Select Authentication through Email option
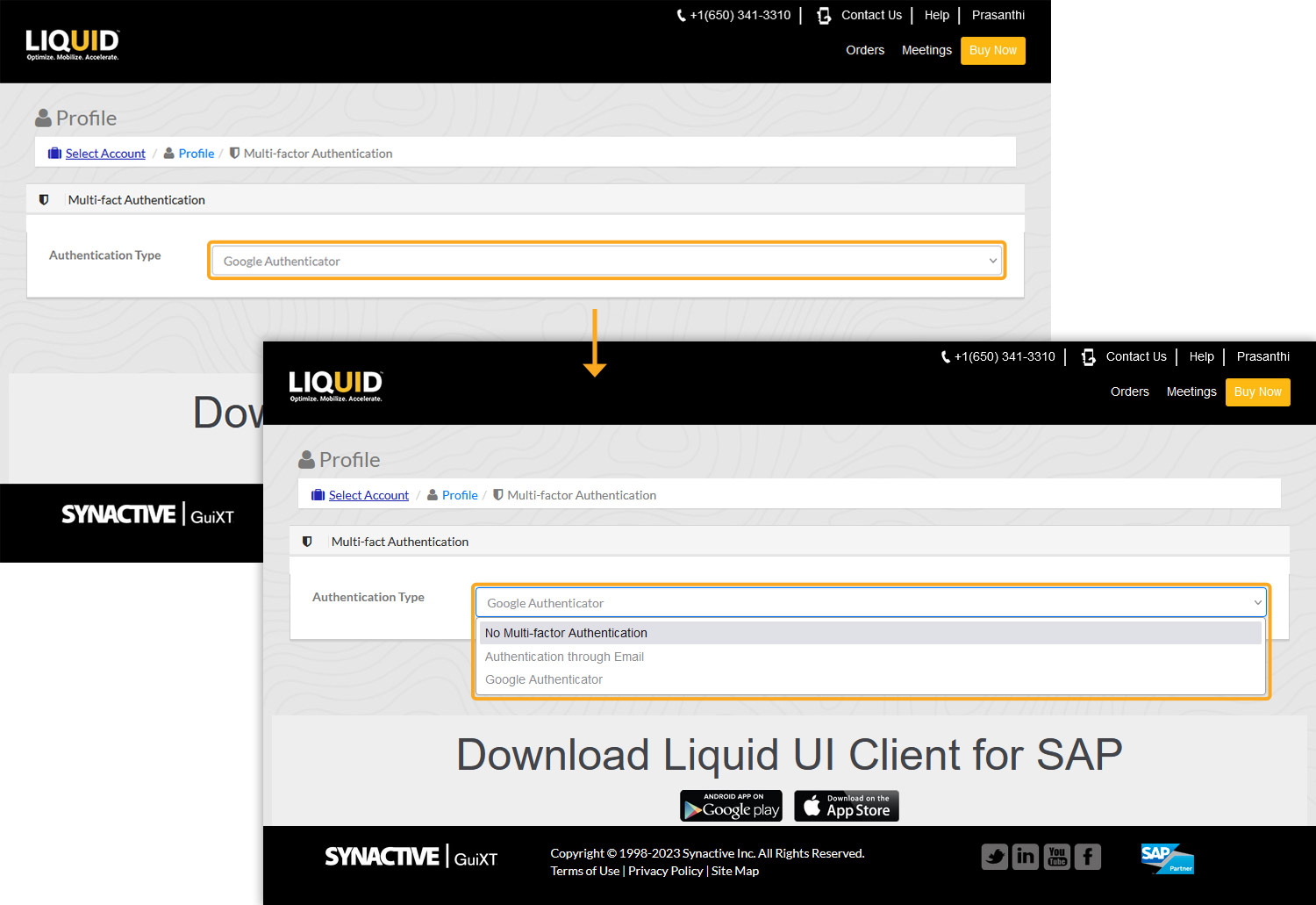 870,657
